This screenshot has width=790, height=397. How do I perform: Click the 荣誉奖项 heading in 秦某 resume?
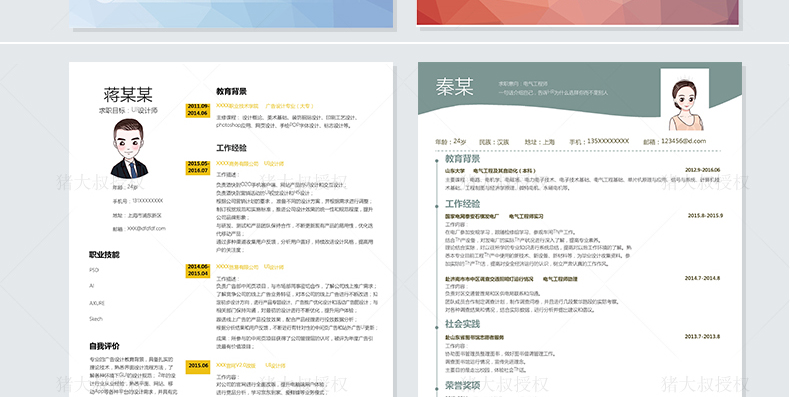tap(462, 385)
